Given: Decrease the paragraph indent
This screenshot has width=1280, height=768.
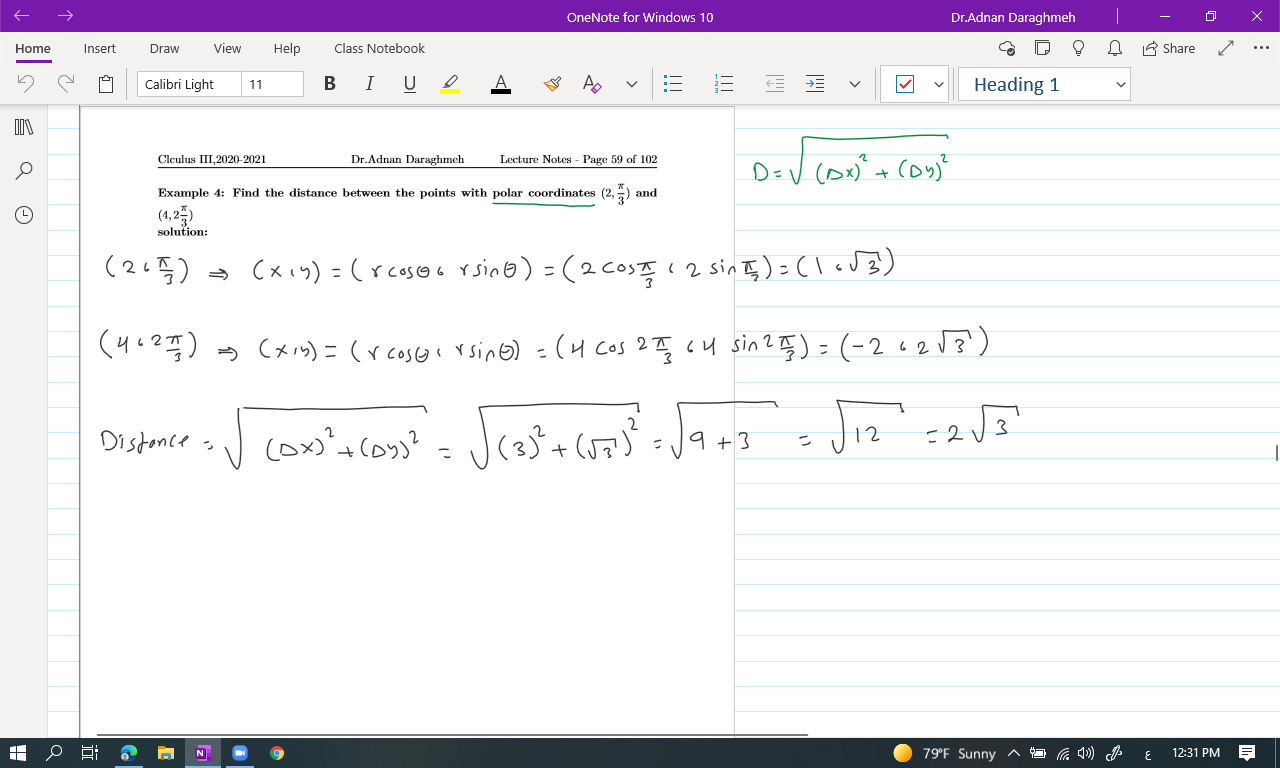Looking at the screenshot, I should coord(775,85).
